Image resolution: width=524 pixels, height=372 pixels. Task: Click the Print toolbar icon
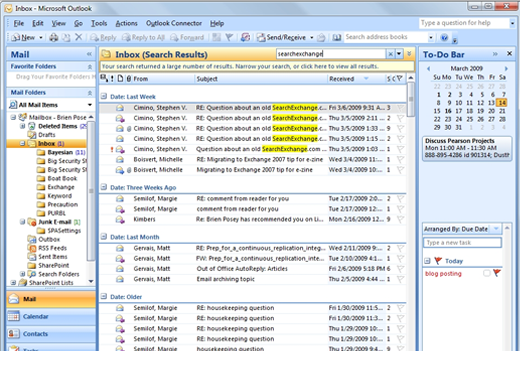click(x=53, y=37)
